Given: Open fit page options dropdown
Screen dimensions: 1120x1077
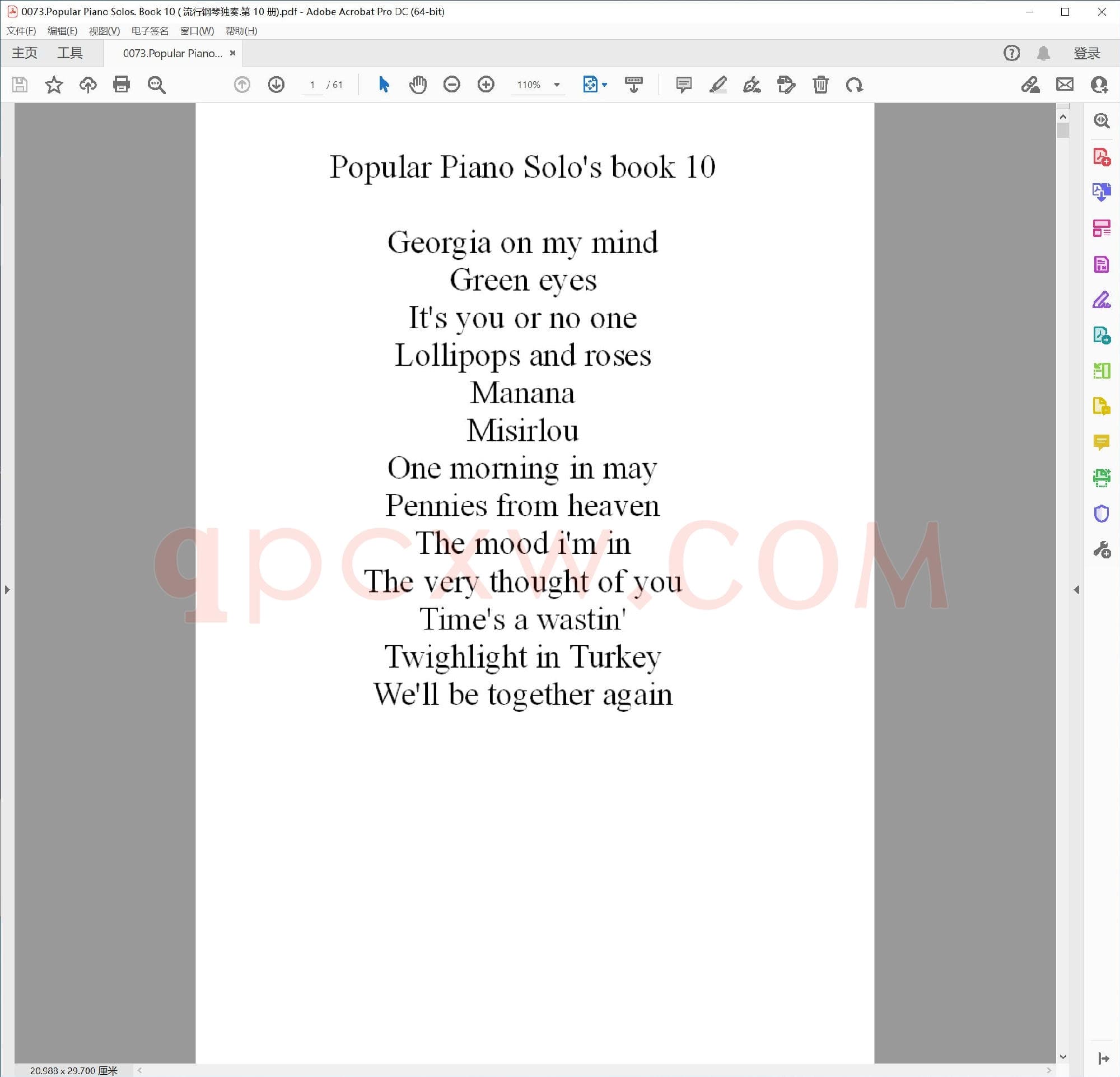Looking at the screenshot, I should pyautogui.click(x=605, y=85).
